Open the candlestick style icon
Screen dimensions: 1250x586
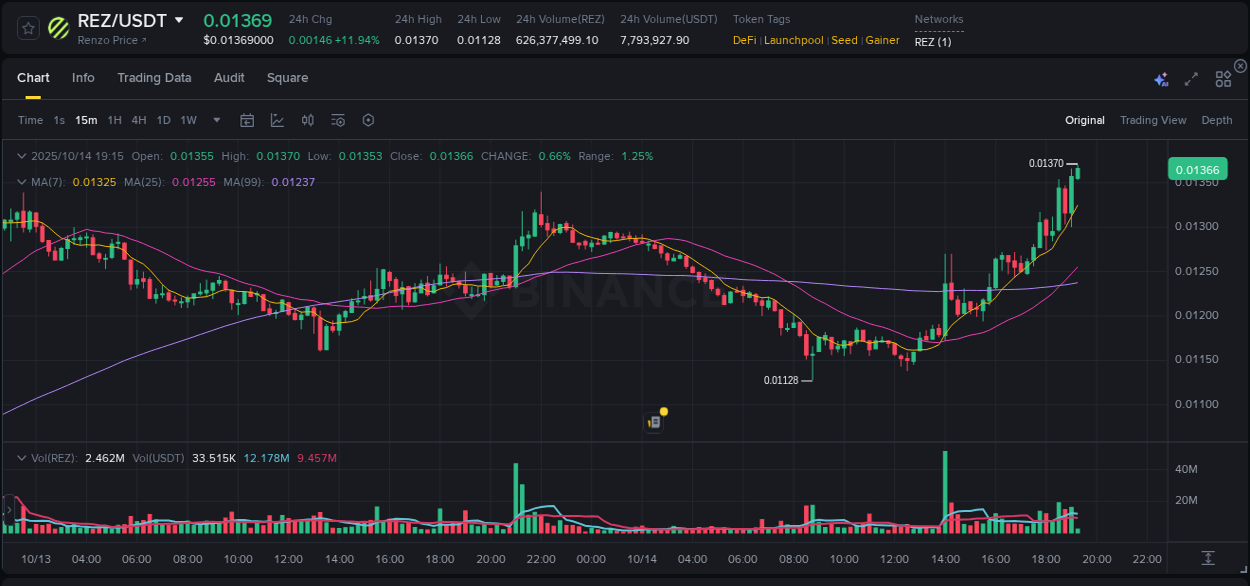pos(308,119)
